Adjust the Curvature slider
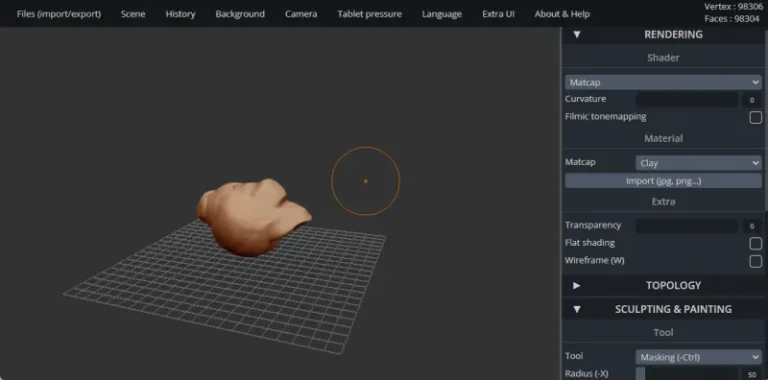This screenshot has height=380, width=768. pos(687,99)
